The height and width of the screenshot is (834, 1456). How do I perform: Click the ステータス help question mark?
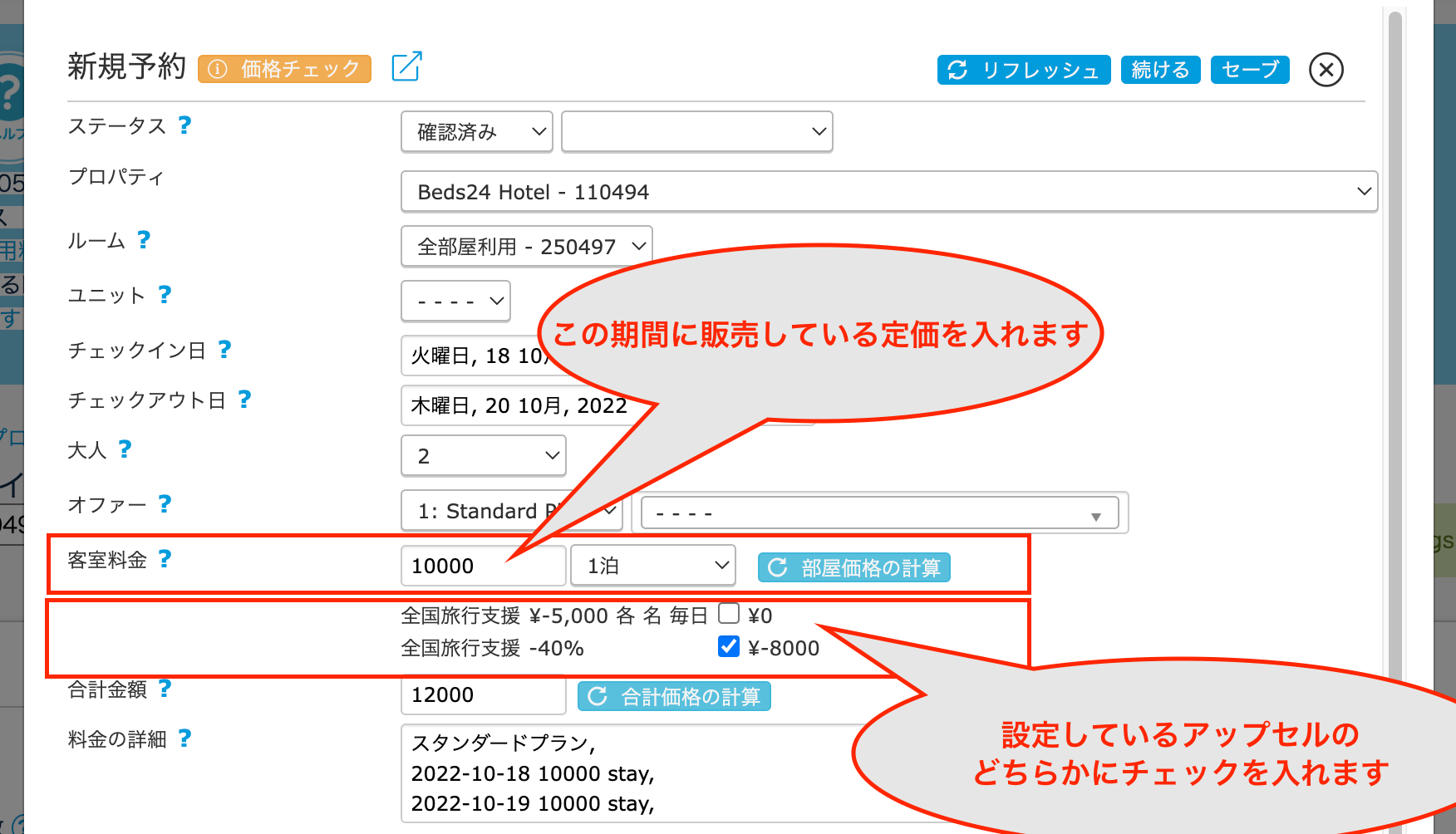(184, 125)
